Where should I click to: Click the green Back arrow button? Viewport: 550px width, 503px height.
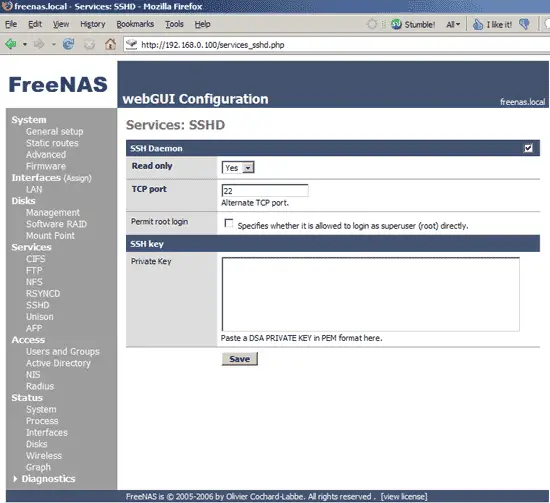click(11, 44)
